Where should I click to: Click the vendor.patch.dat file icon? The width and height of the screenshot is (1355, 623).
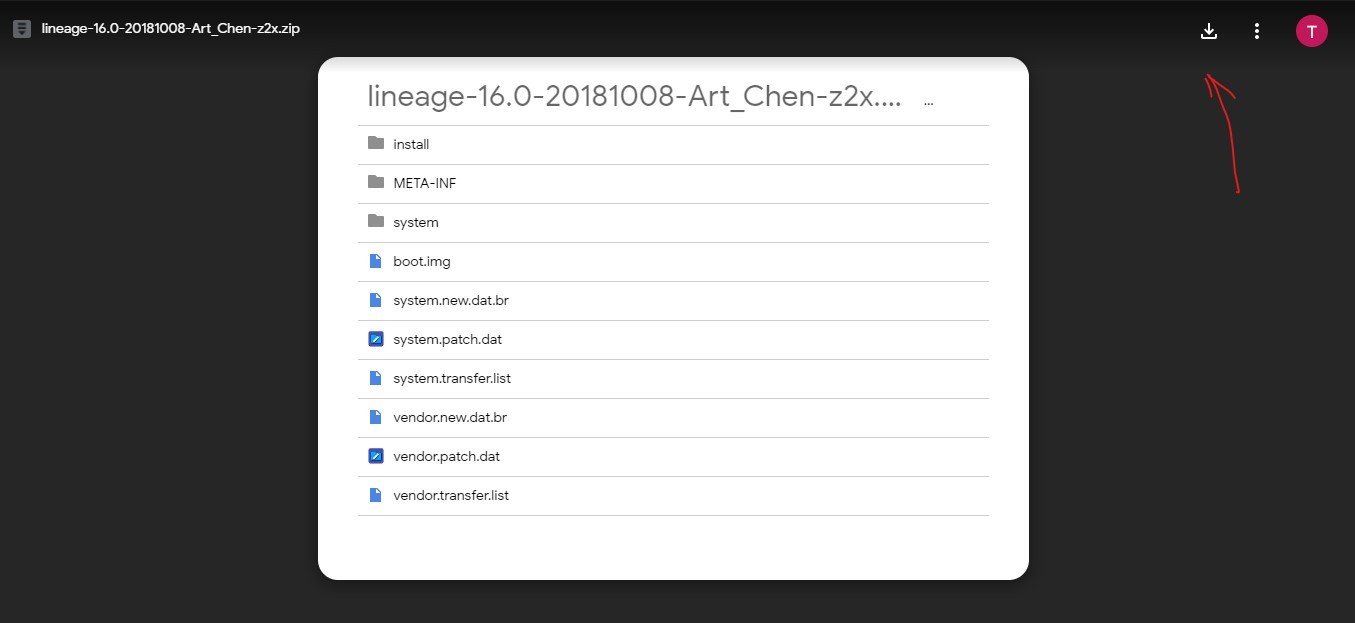point(376,456)
